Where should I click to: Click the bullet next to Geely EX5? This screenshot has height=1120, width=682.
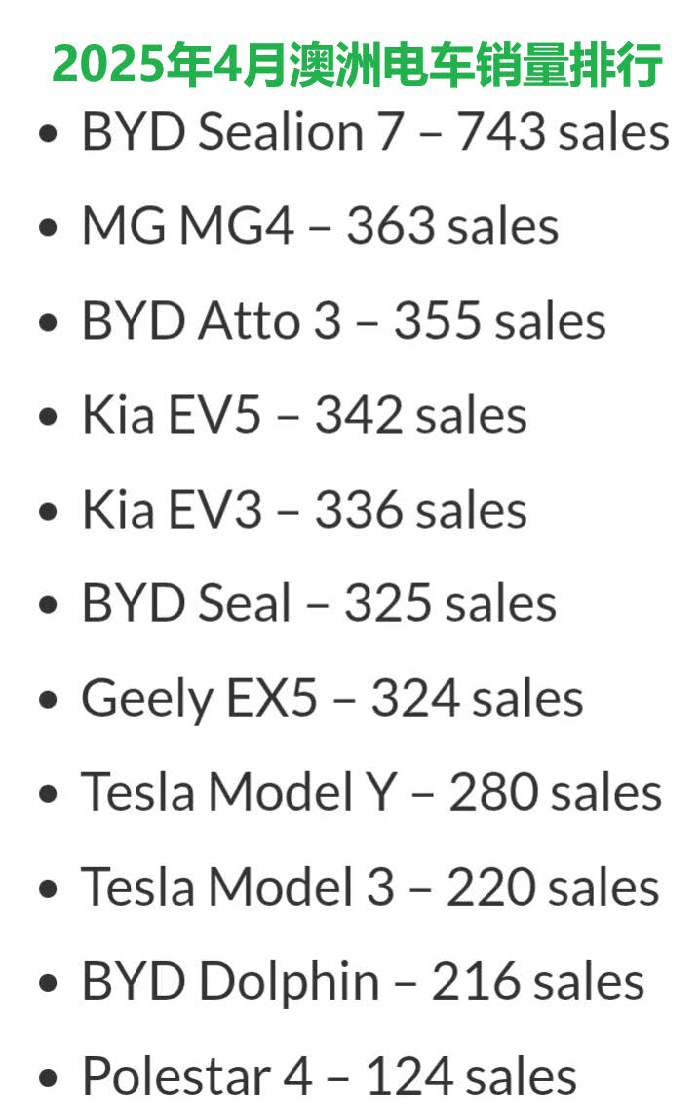click(48, 700)
